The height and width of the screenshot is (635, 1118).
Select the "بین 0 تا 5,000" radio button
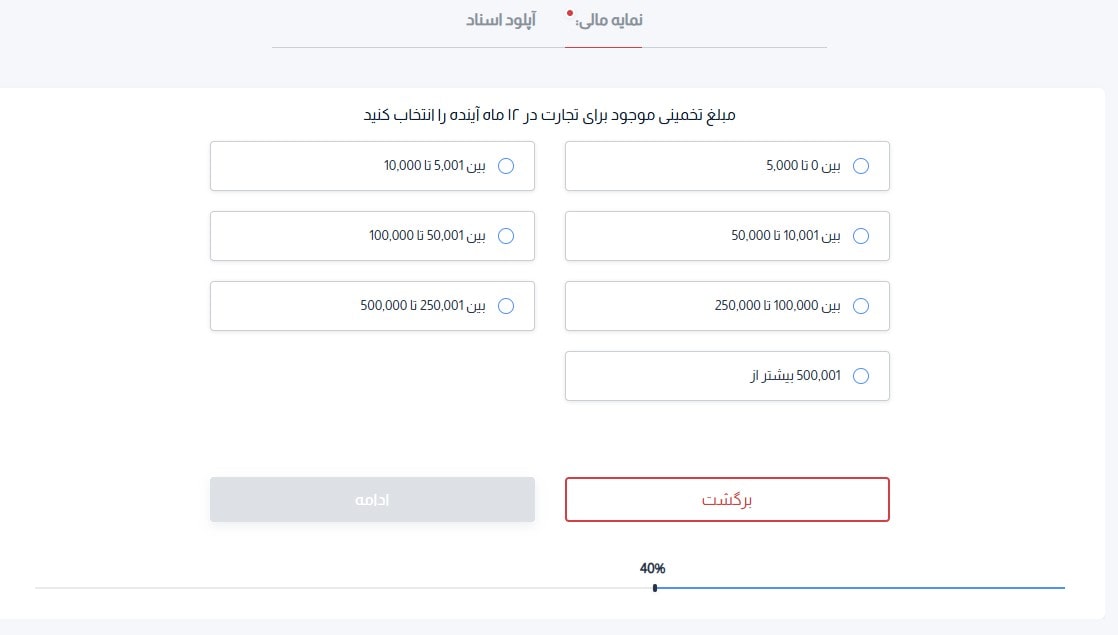[x=861, y=166]
